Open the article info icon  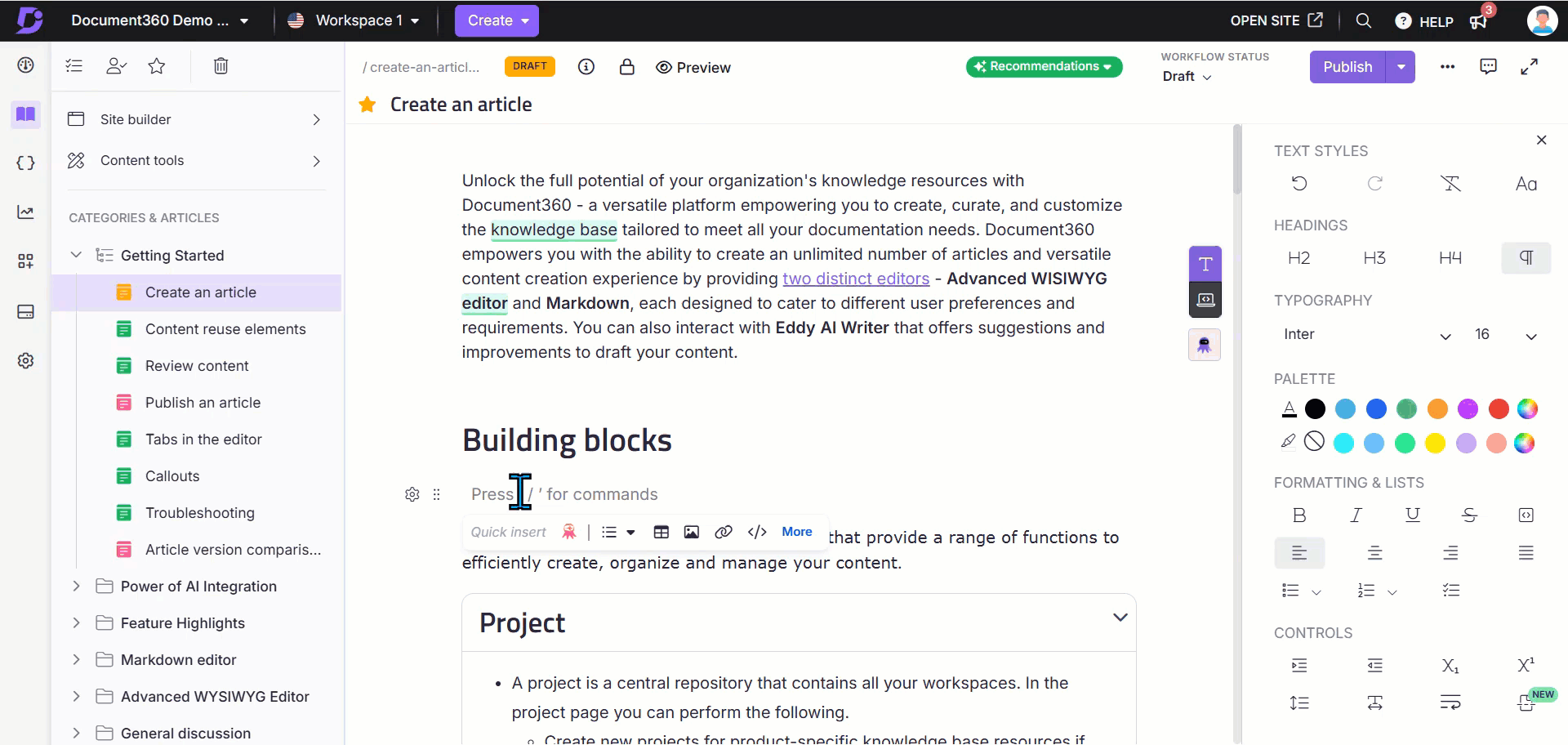[x=586, y=67]
